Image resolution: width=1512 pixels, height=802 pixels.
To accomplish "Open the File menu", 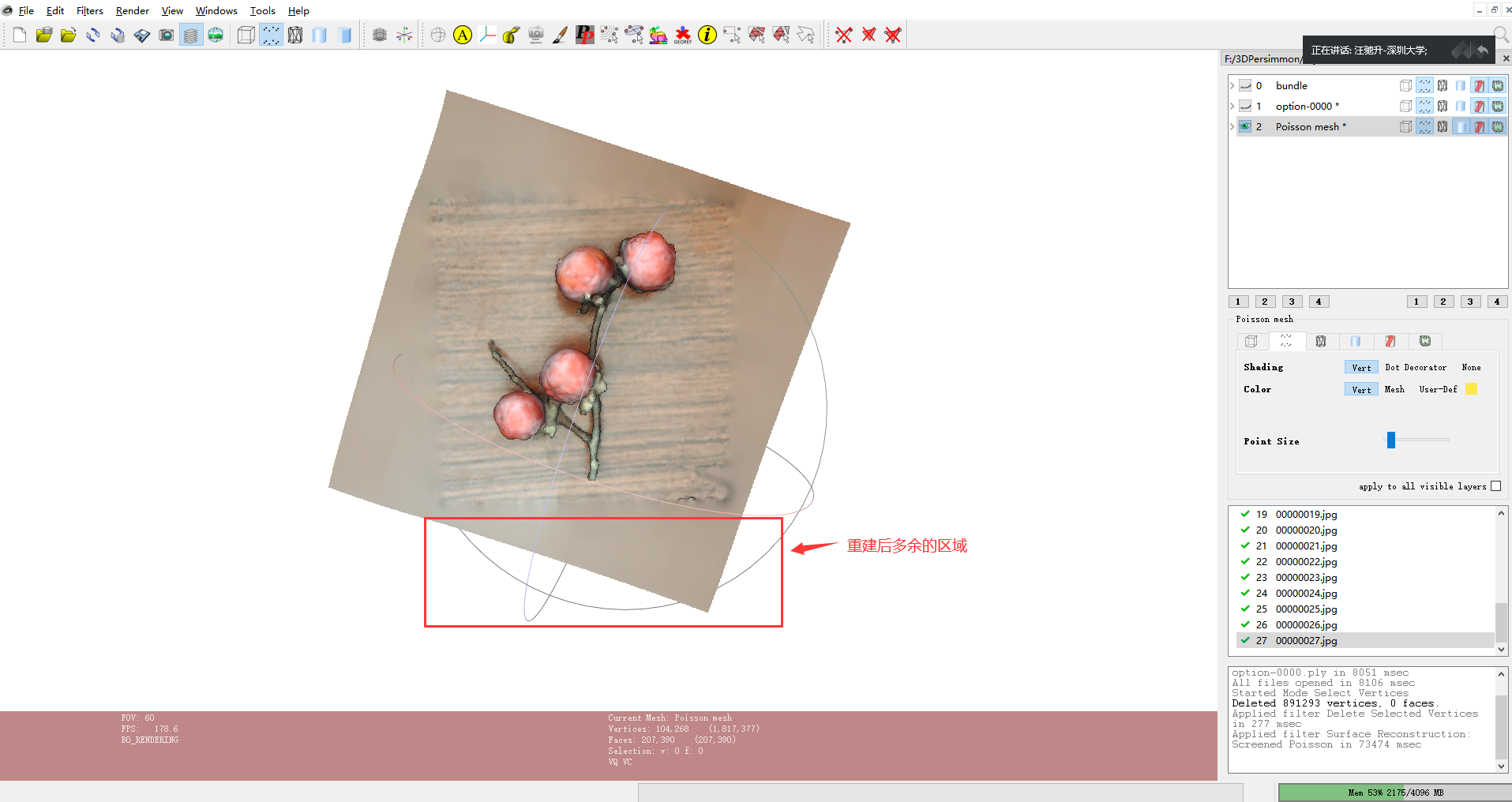I will [x=26, y=10].
